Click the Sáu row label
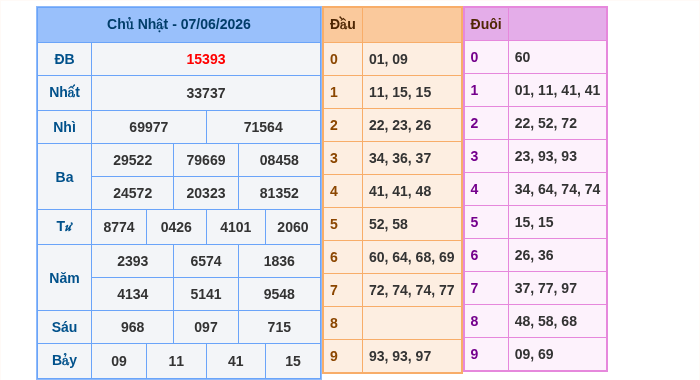Image resolution: width=700 pixels, height=380 pixels. tap(64, 327)
